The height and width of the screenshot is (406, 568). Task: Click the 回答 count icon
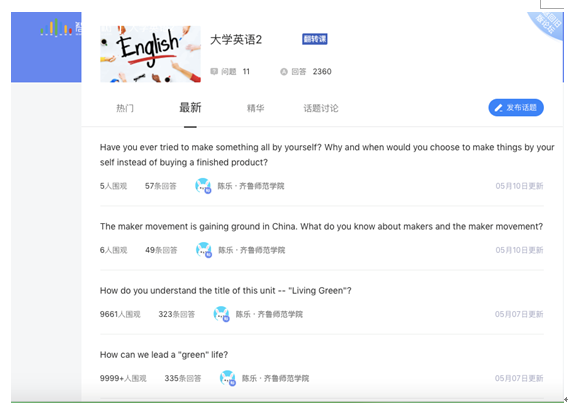(x=284, y=72)
